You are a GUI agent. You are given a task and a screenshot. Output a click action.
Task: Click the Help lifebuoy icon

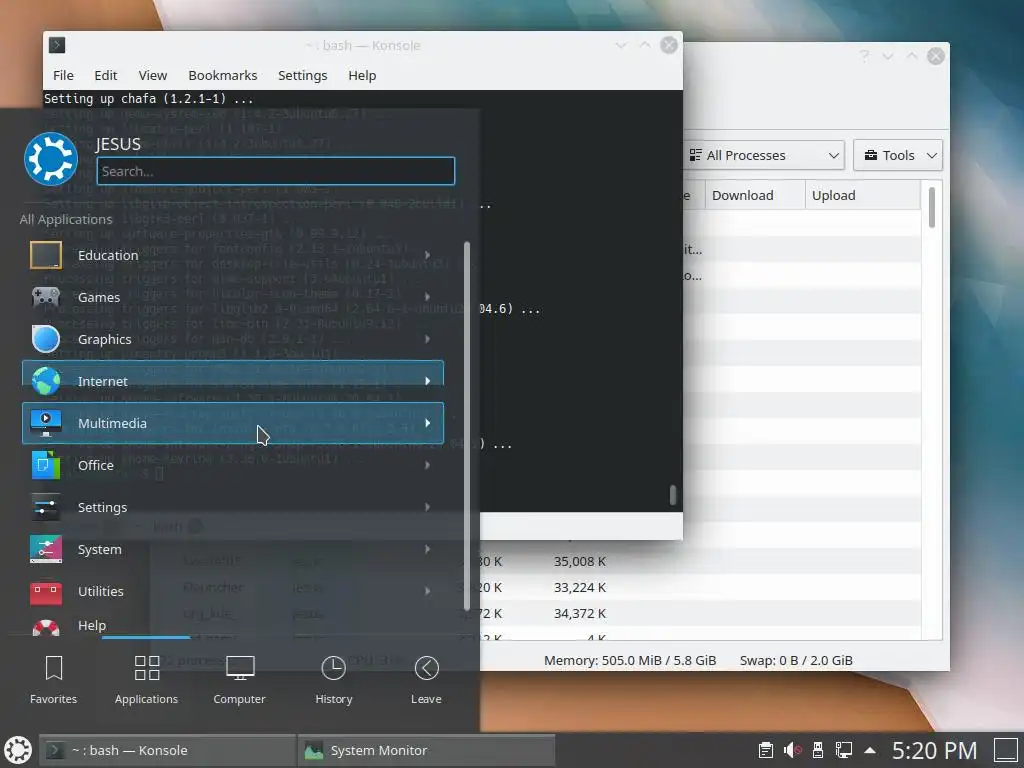(46, 627)
